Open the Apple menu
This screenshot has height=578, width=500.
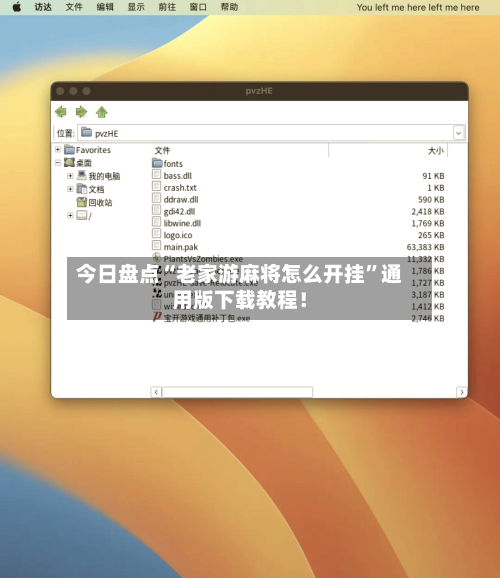click(x=17, y=7)
